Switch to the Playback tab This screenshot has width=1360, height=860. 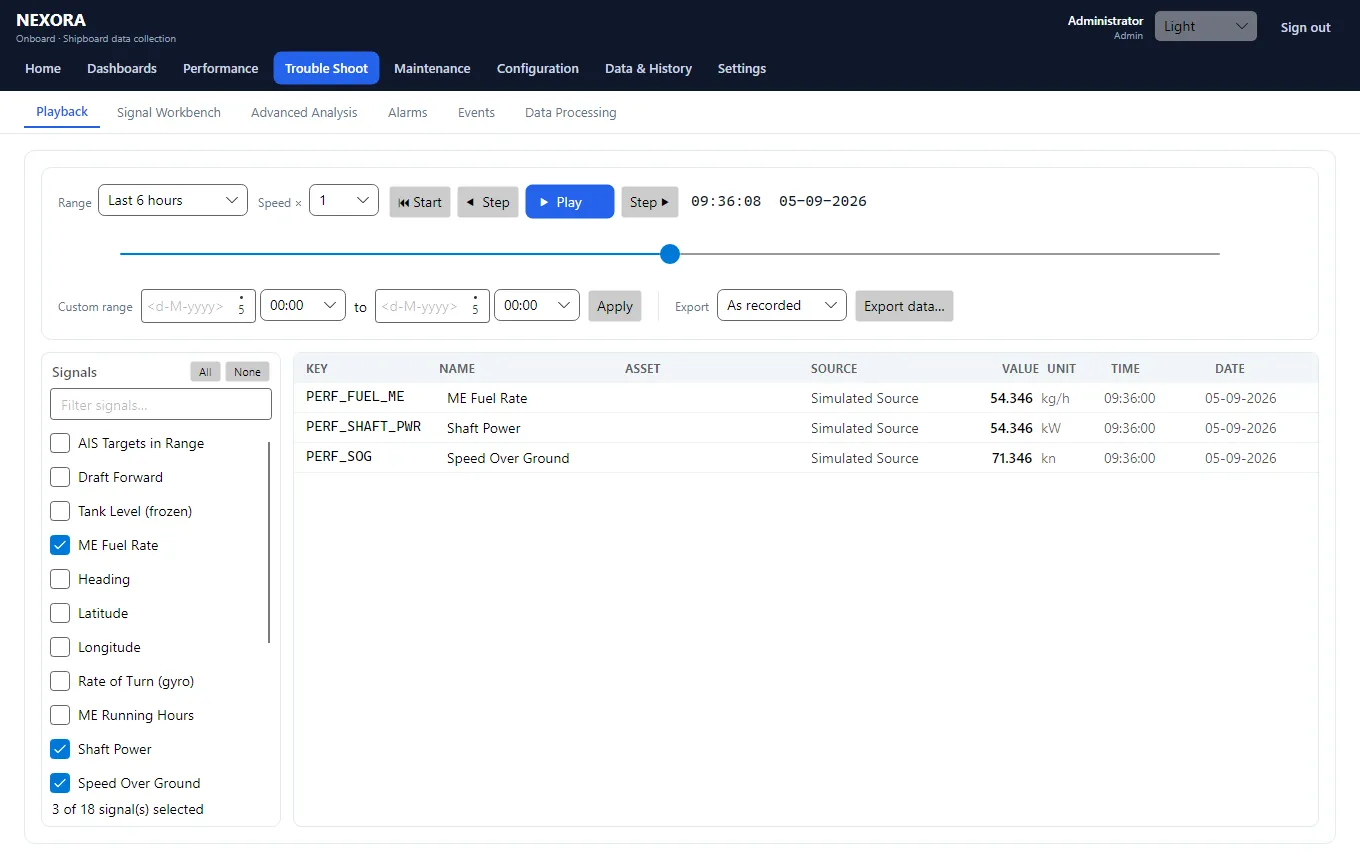coord(62,112)
